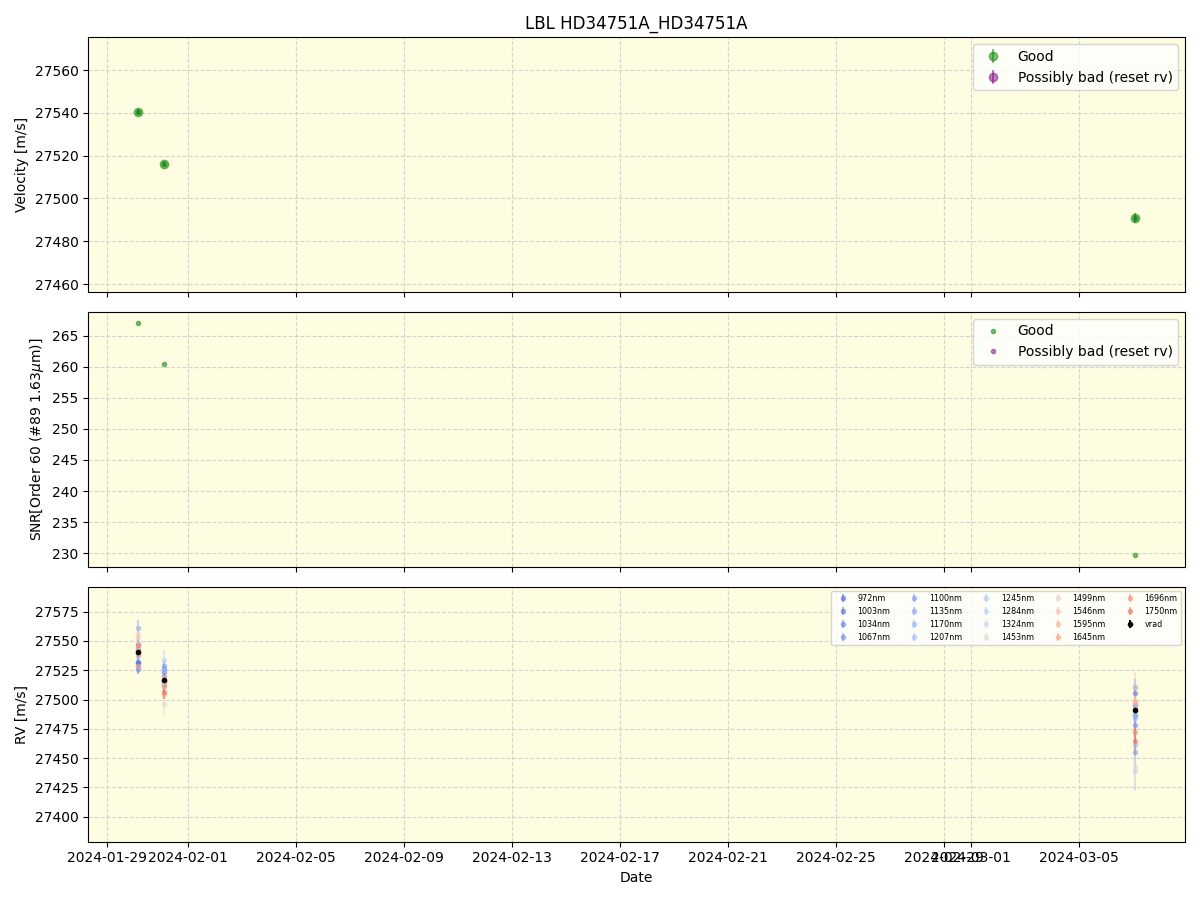Click the 2024-02-17 date tick label
This screenshot has height=900, width=1200.
click(x=620, y=857)
